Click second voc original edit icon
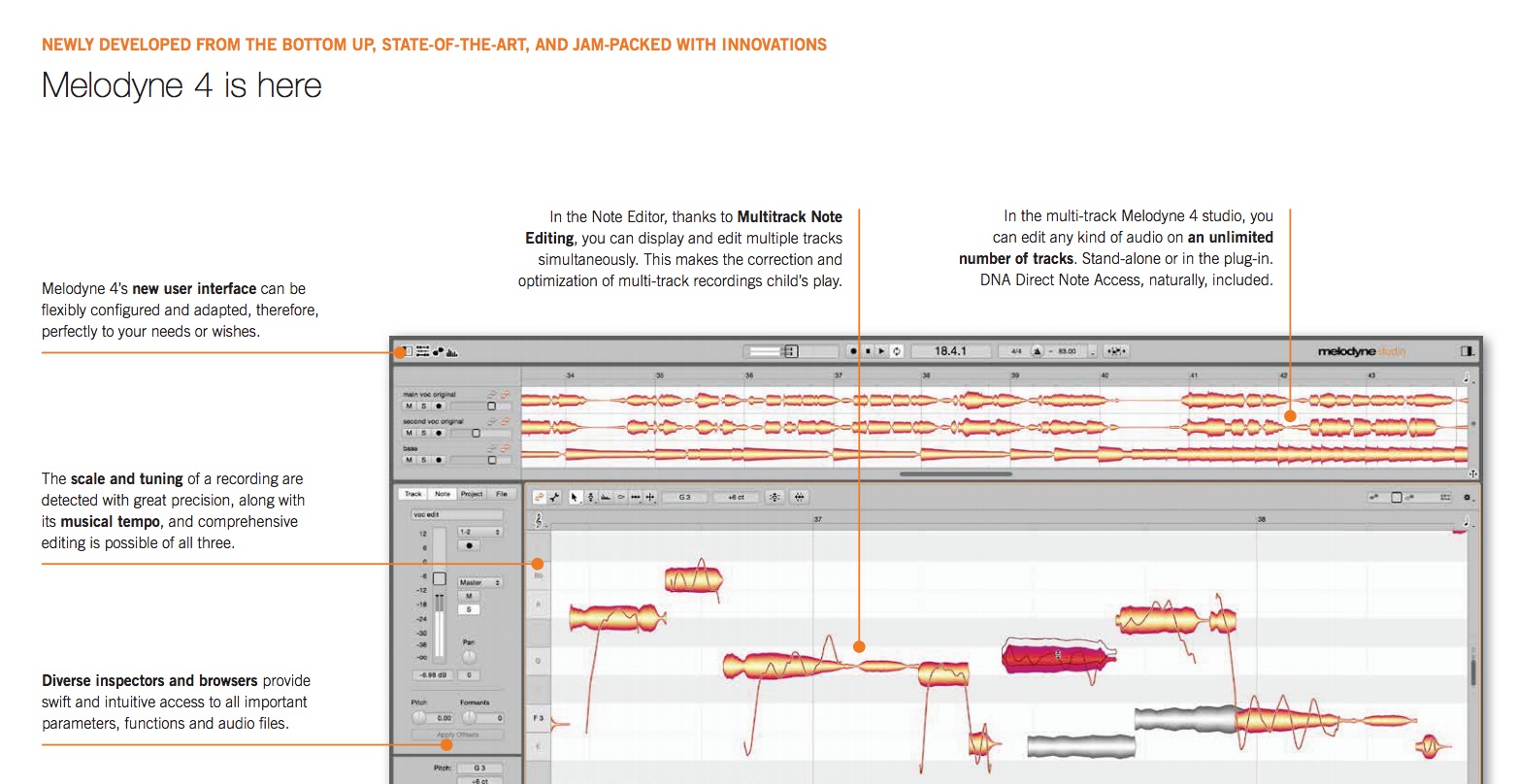The image size is (1517, 784). [x=492, y=421]
